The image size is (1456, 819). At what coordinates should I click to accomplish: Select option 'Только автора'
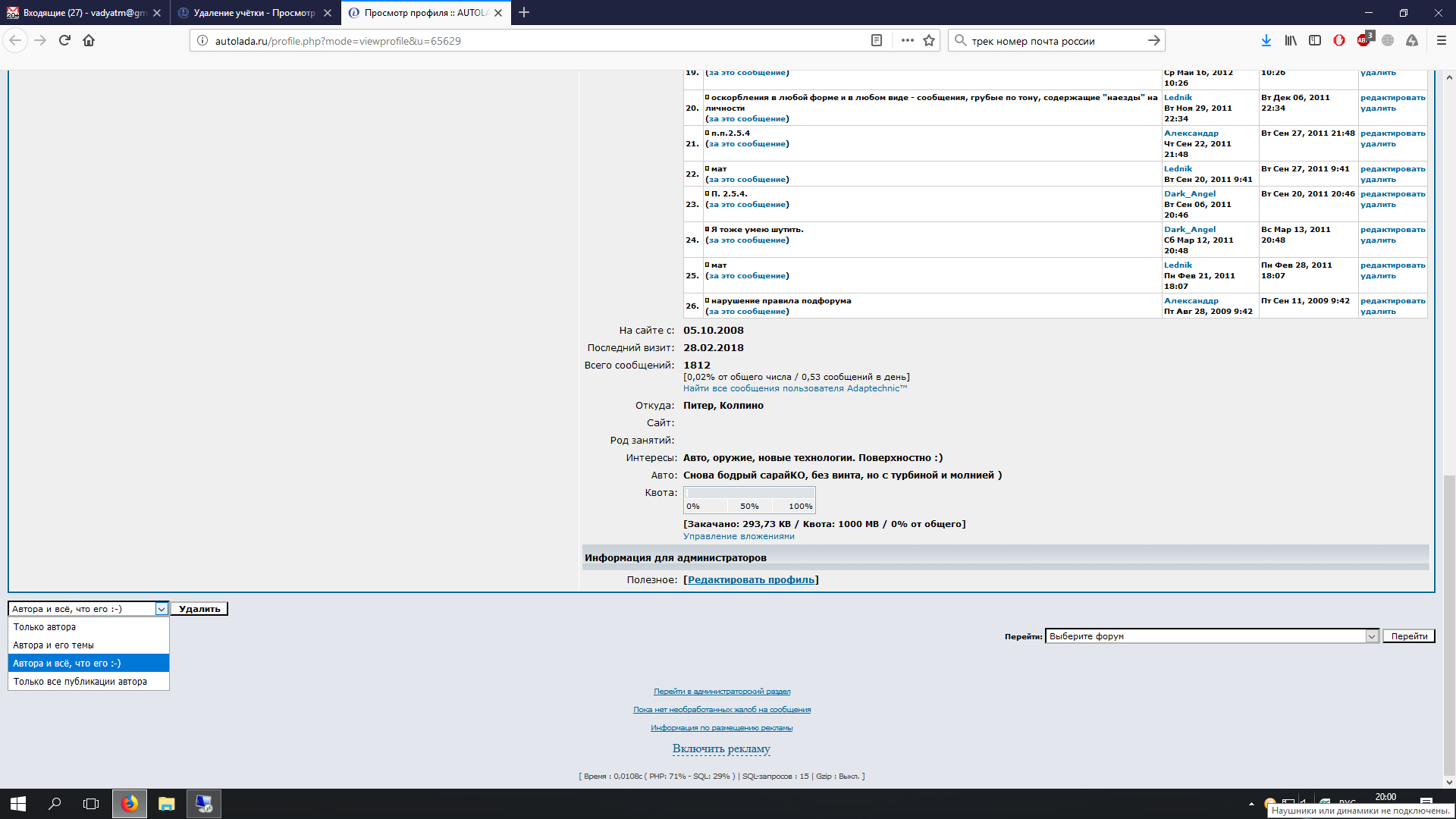click(45, 627)
